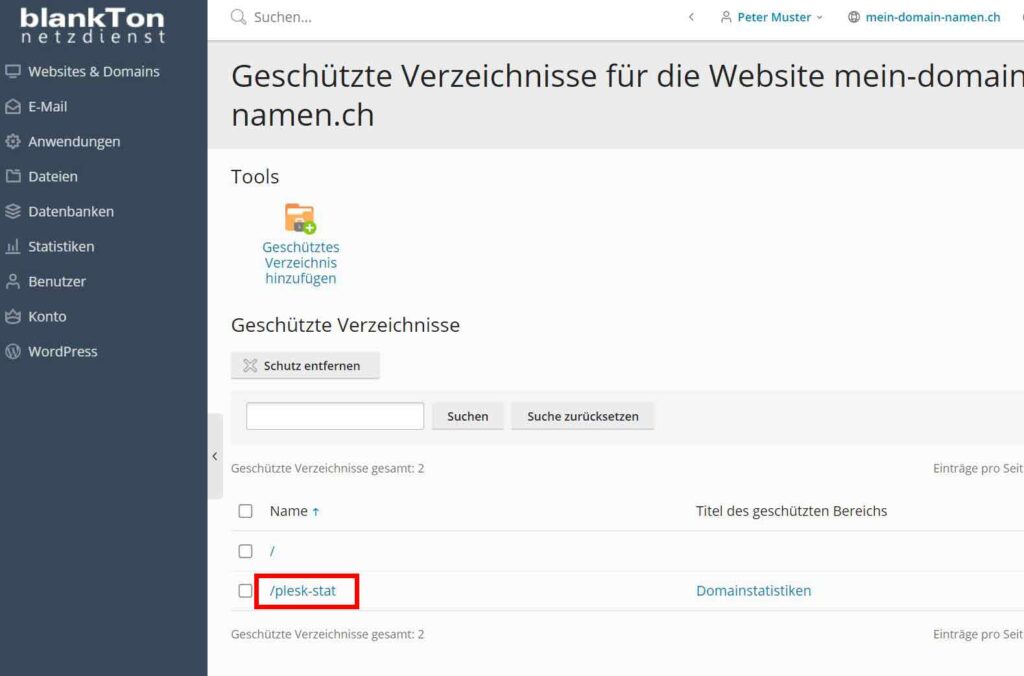Image resolution: width=1024 pixels, height=676 pixels.
Task: Click the Geschütztes Verzeichnis hinzufügen folder icon
Action: pos(300,218)
